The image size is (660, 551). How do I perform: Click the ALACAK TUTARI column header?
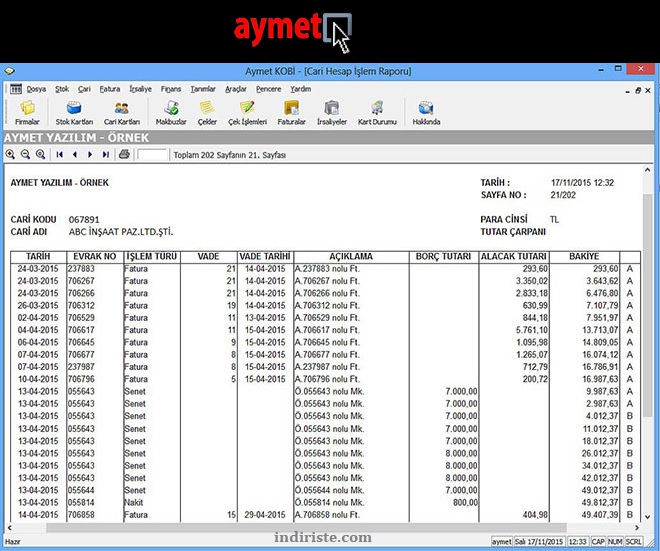point(514,256)
